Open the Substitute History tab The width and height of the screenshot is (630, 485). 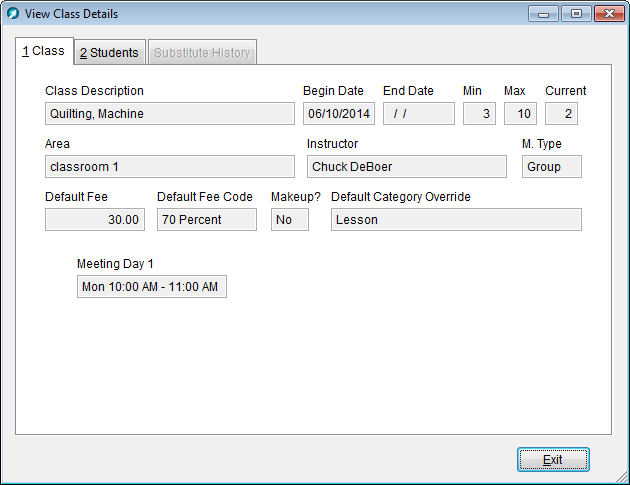pos(202,52)
